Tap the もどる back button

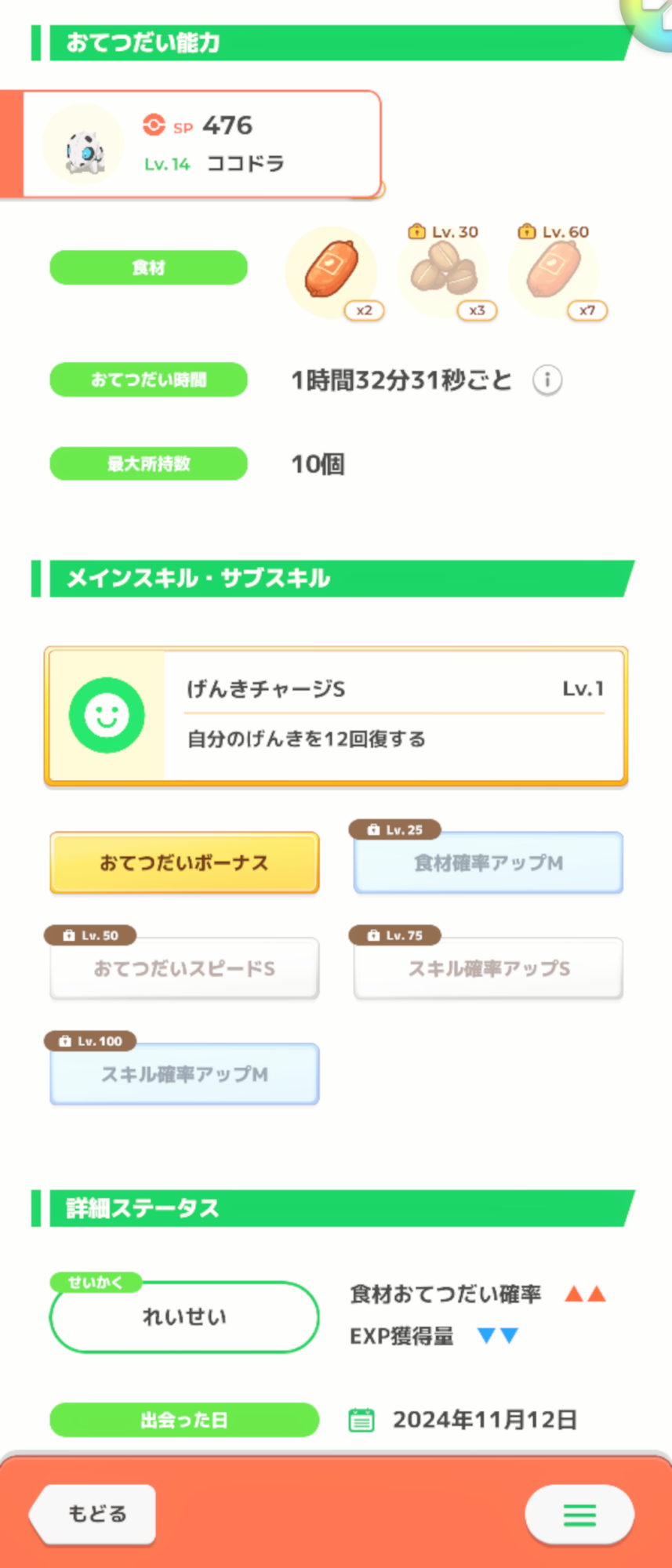94,1514
